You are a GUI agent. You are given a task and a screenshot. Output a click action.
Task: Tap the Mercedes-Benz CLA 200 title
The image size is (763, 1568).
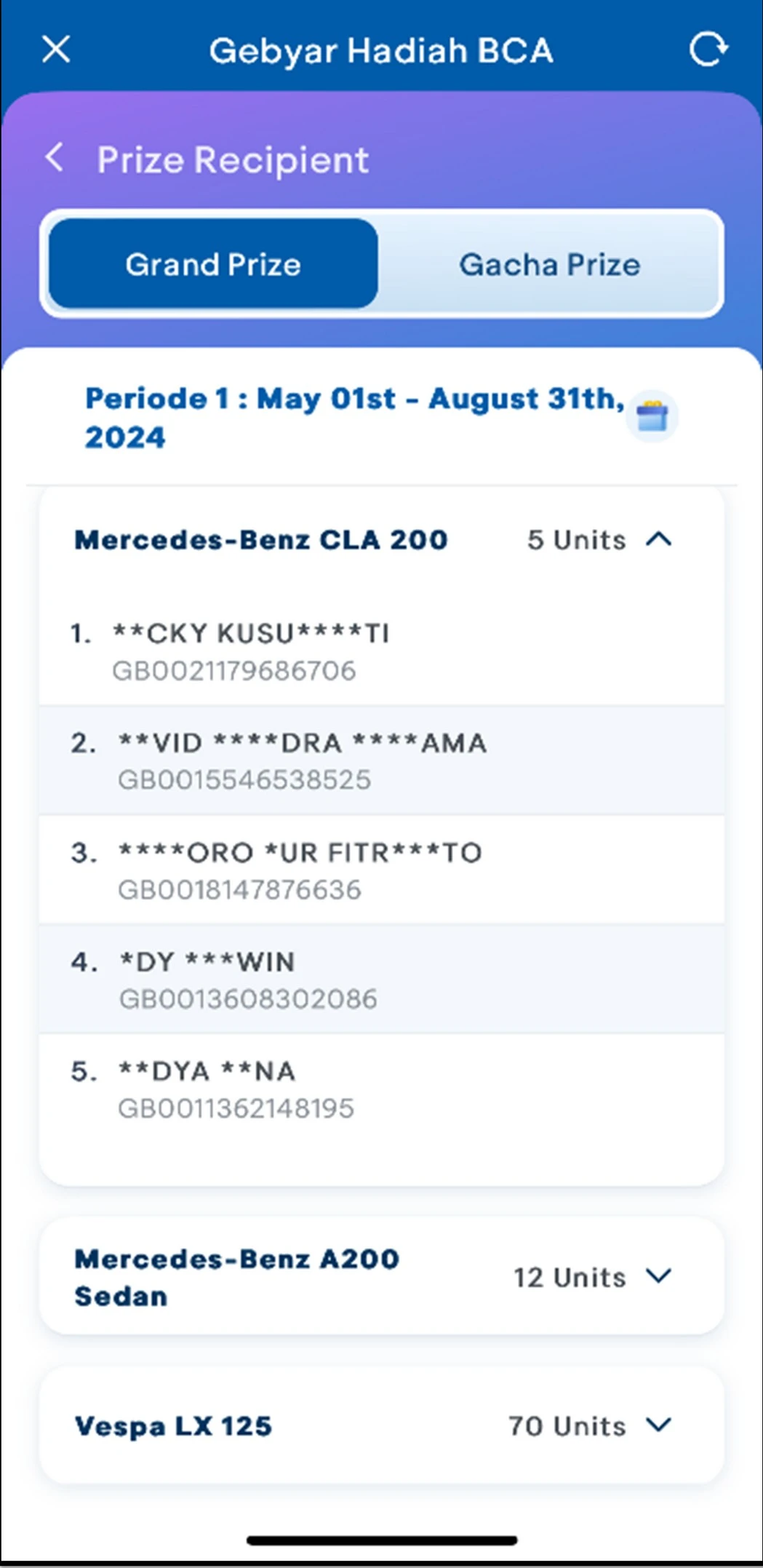coord(260,540)
